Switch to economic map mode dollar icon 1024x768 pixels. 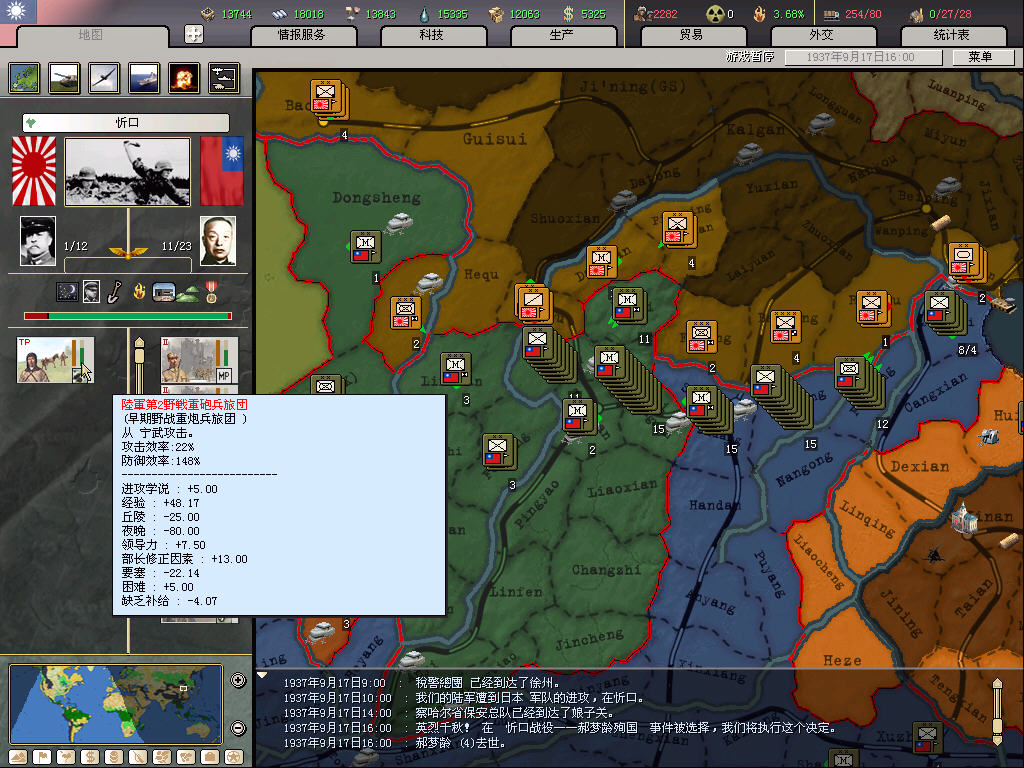pos(90,757)
